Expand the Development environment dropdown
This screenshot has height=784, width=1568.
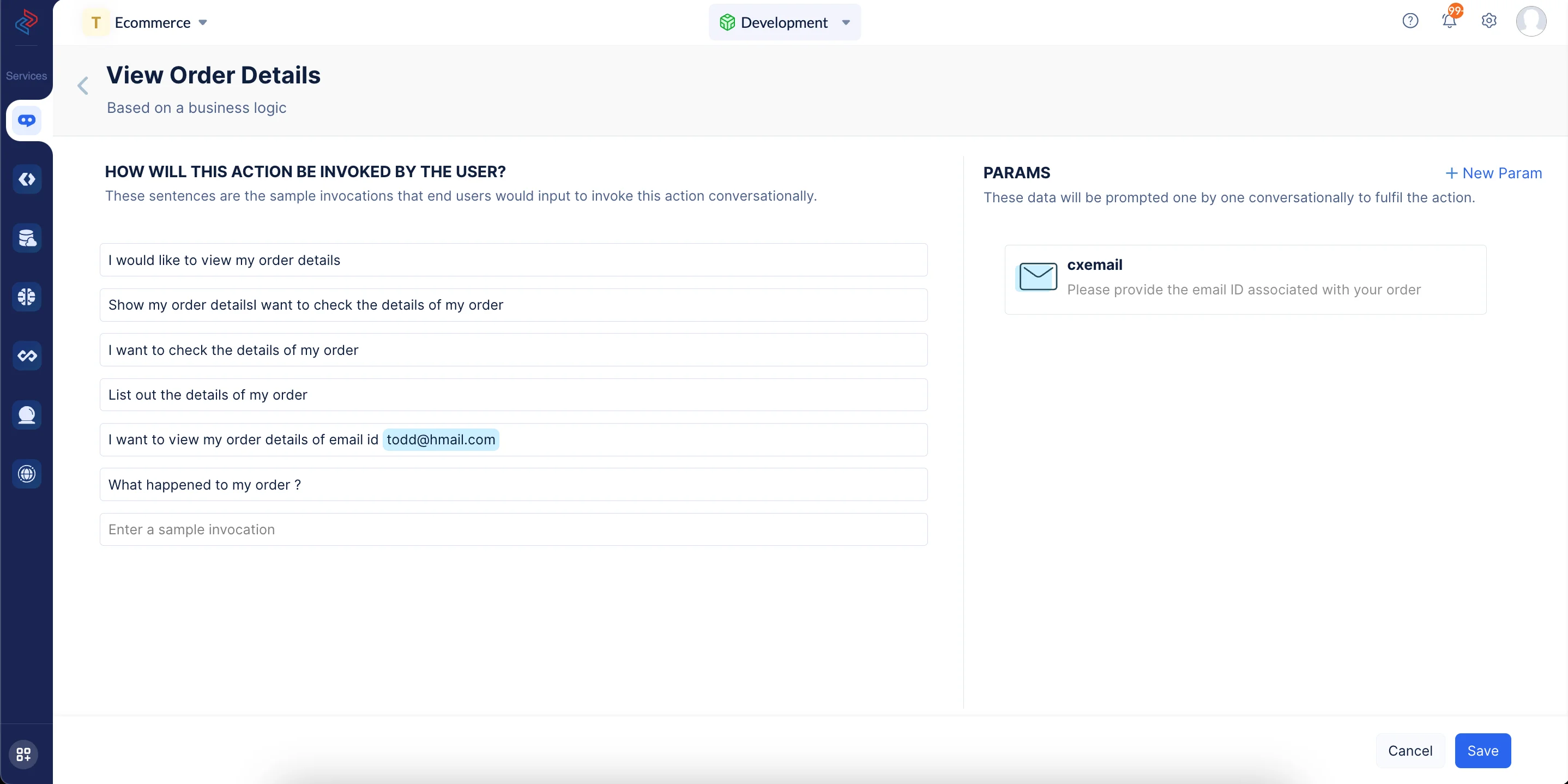pos(784,22)
